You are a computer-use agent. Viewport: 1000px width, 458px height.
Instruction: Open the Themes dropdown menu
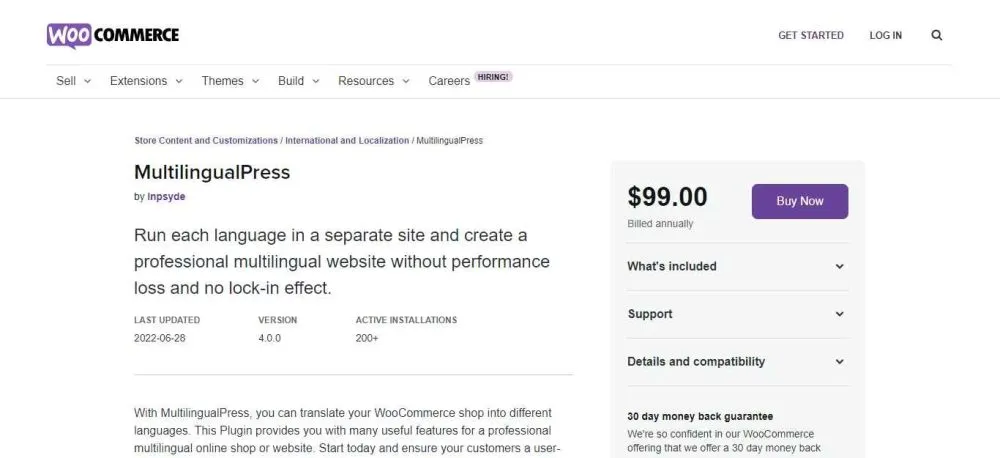click(x=230, y=81)
